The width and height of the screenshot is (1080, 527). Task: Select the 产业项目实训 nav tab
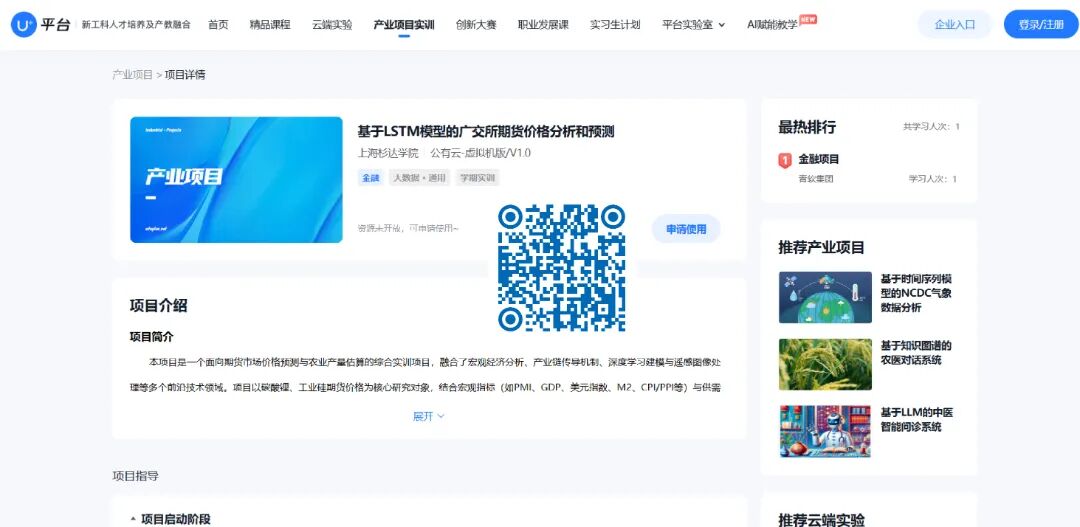pos(404,25)
